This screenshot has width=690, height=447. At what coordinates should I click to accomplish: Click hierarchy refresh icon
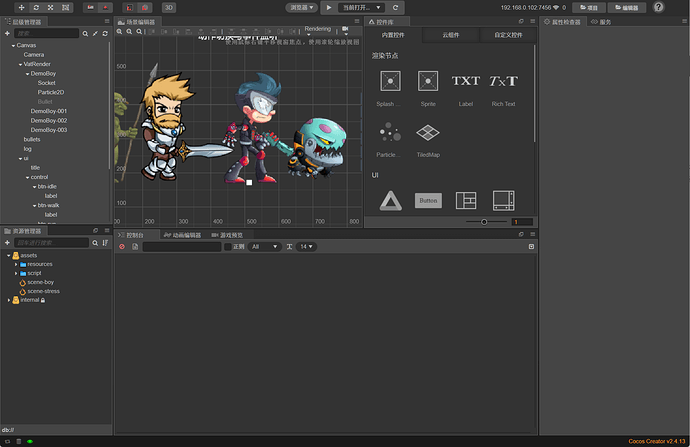tap(105, 33)
